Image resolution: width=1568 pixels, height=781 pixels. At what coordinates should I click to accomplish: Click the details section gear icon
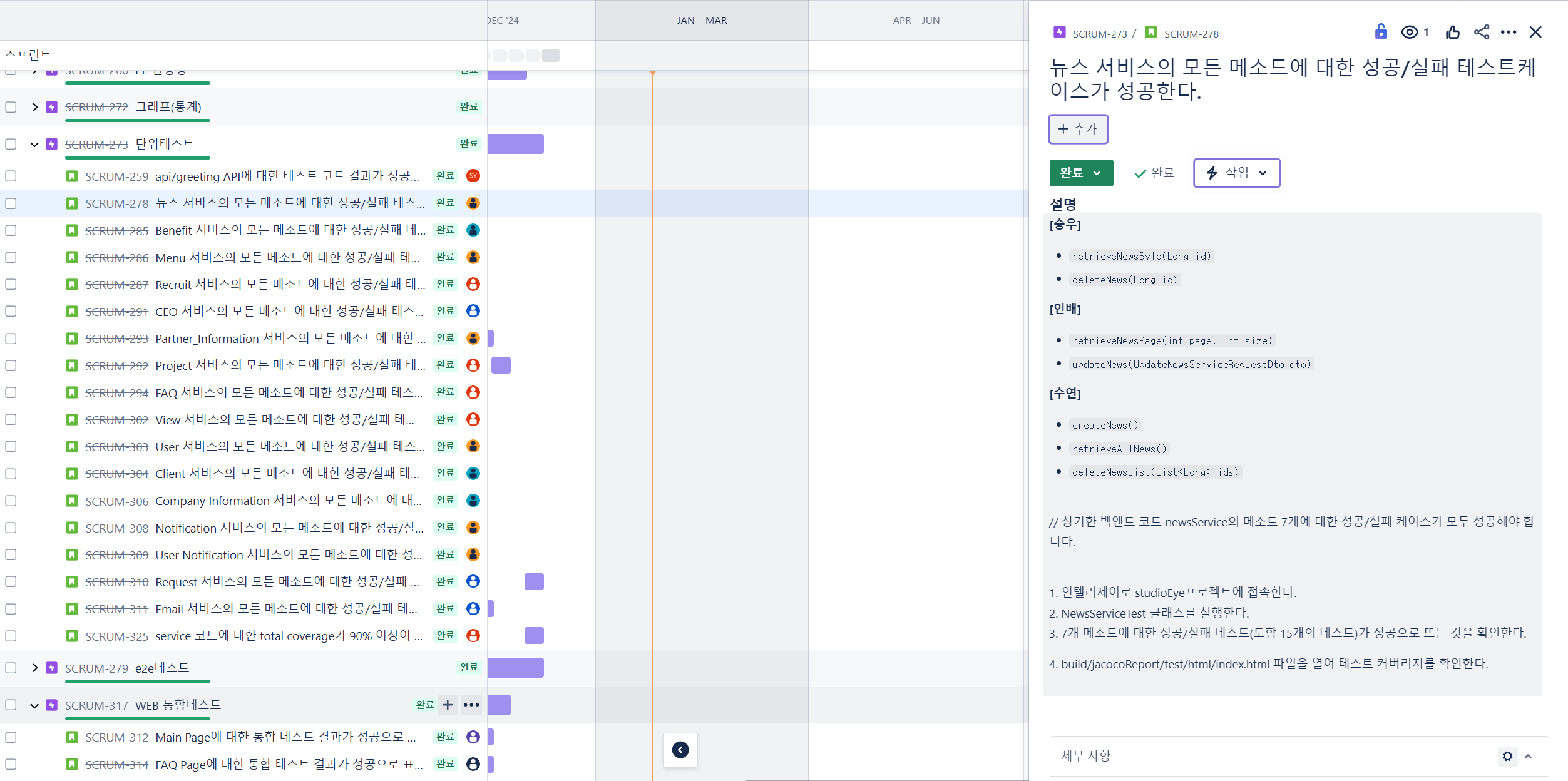[x=1507, y=756]
